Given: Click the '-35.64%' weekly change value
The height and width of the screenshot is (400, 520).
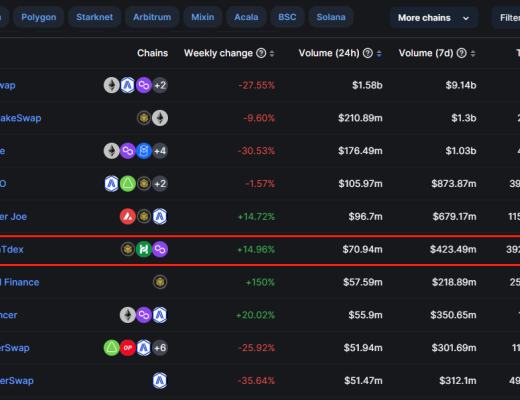Looking at the screenshot, I should pyautogui.click(x=256, y=381).
